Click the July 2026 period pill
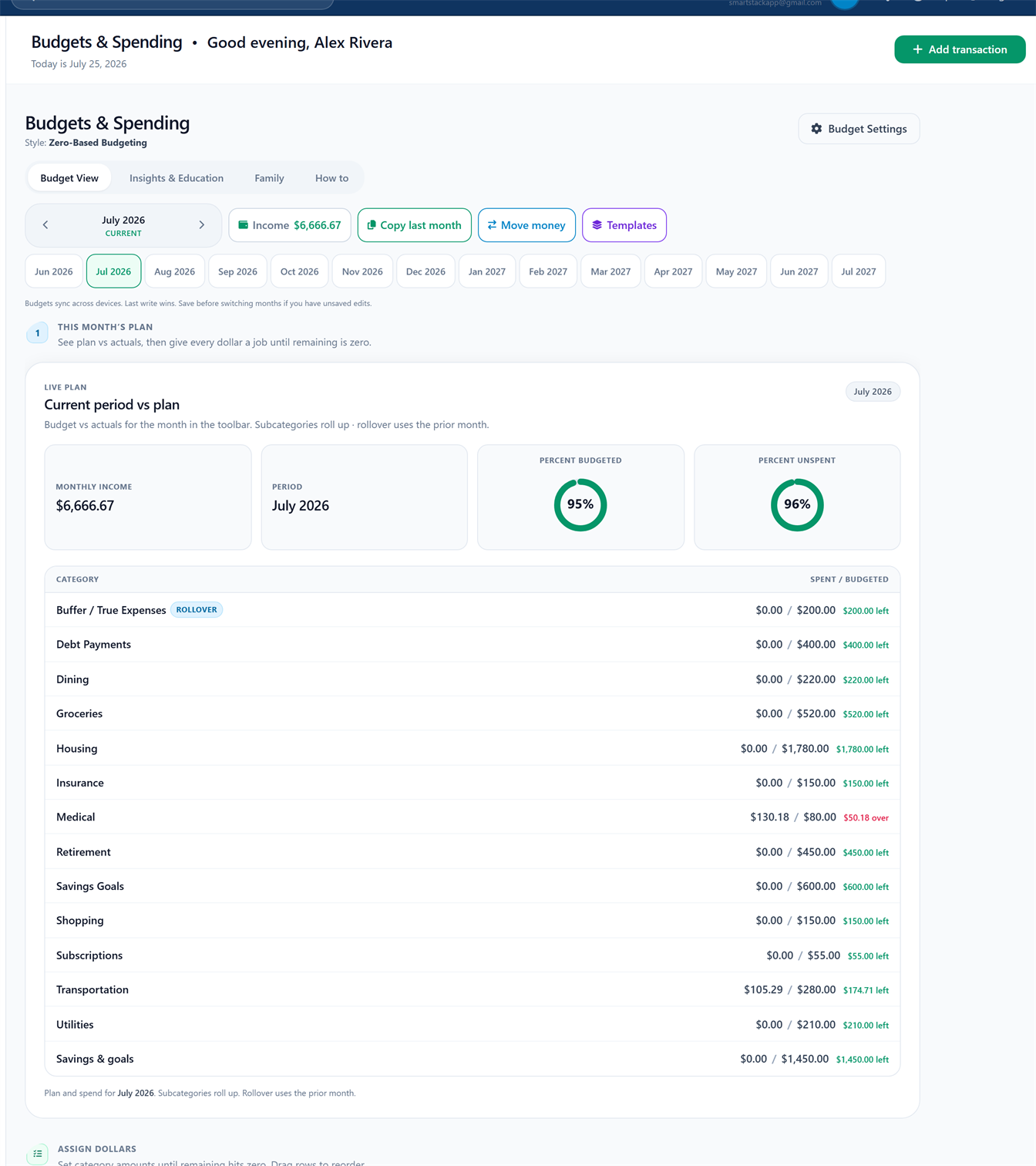The image size is (1036, 1166). [x=873, y=392]
